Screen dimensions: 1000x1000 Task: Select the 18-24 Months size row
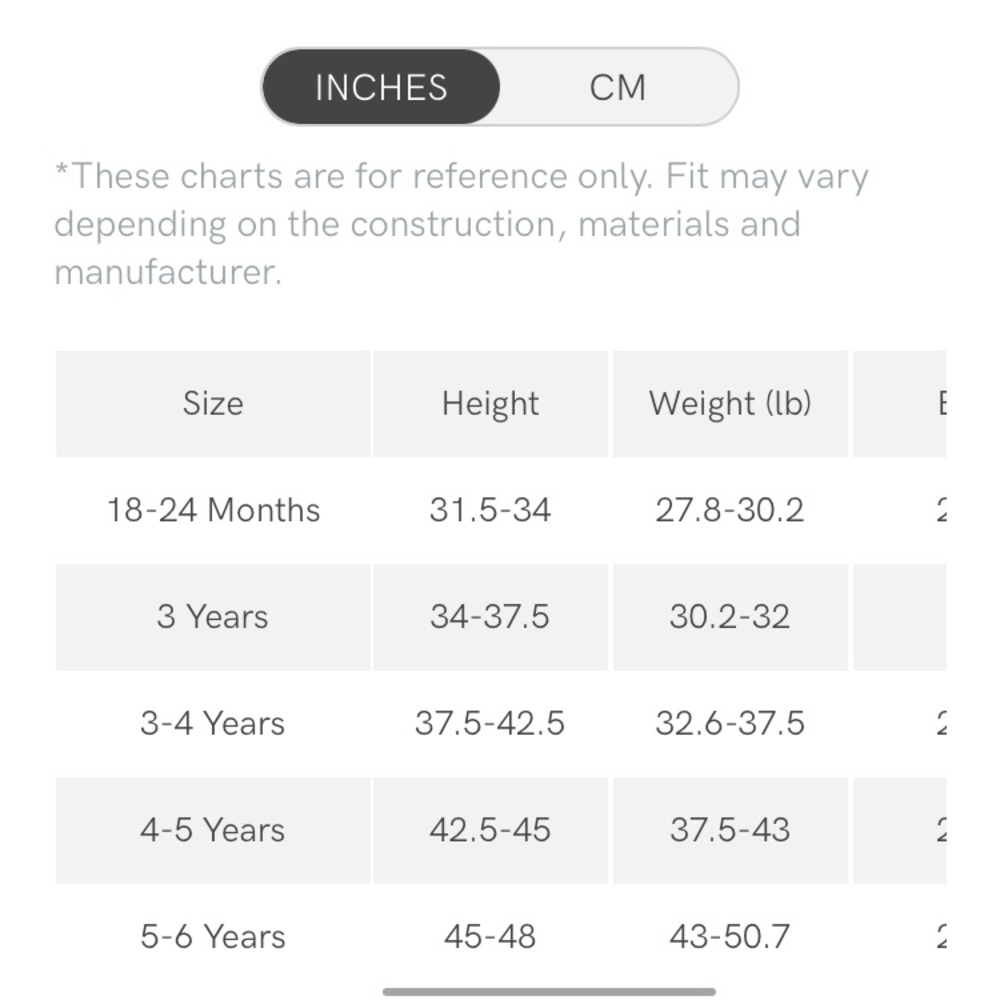click(x=501, y=510)
